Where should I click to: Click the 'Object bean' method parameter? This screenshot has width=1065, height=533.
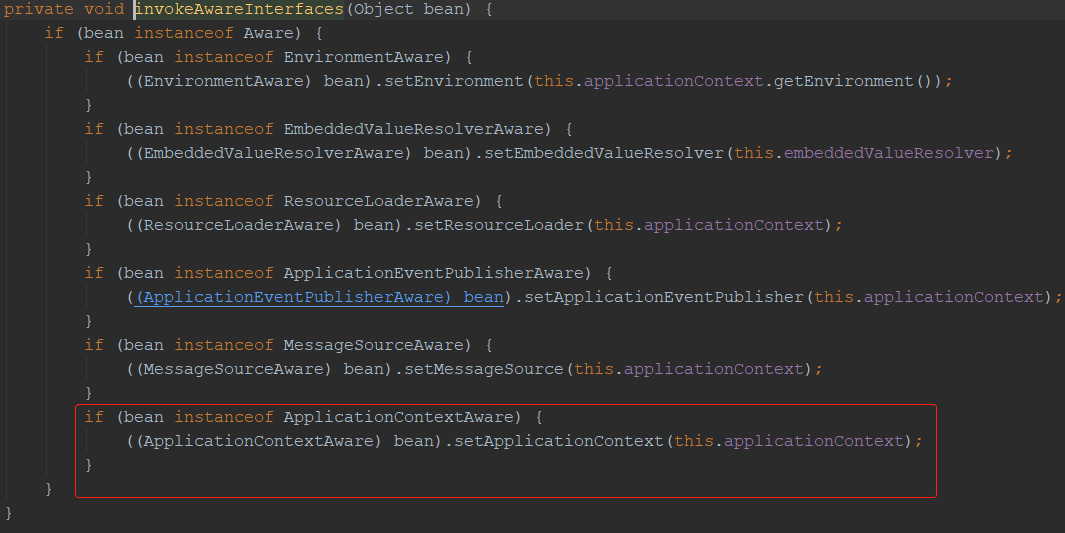(x=413, y=10)
